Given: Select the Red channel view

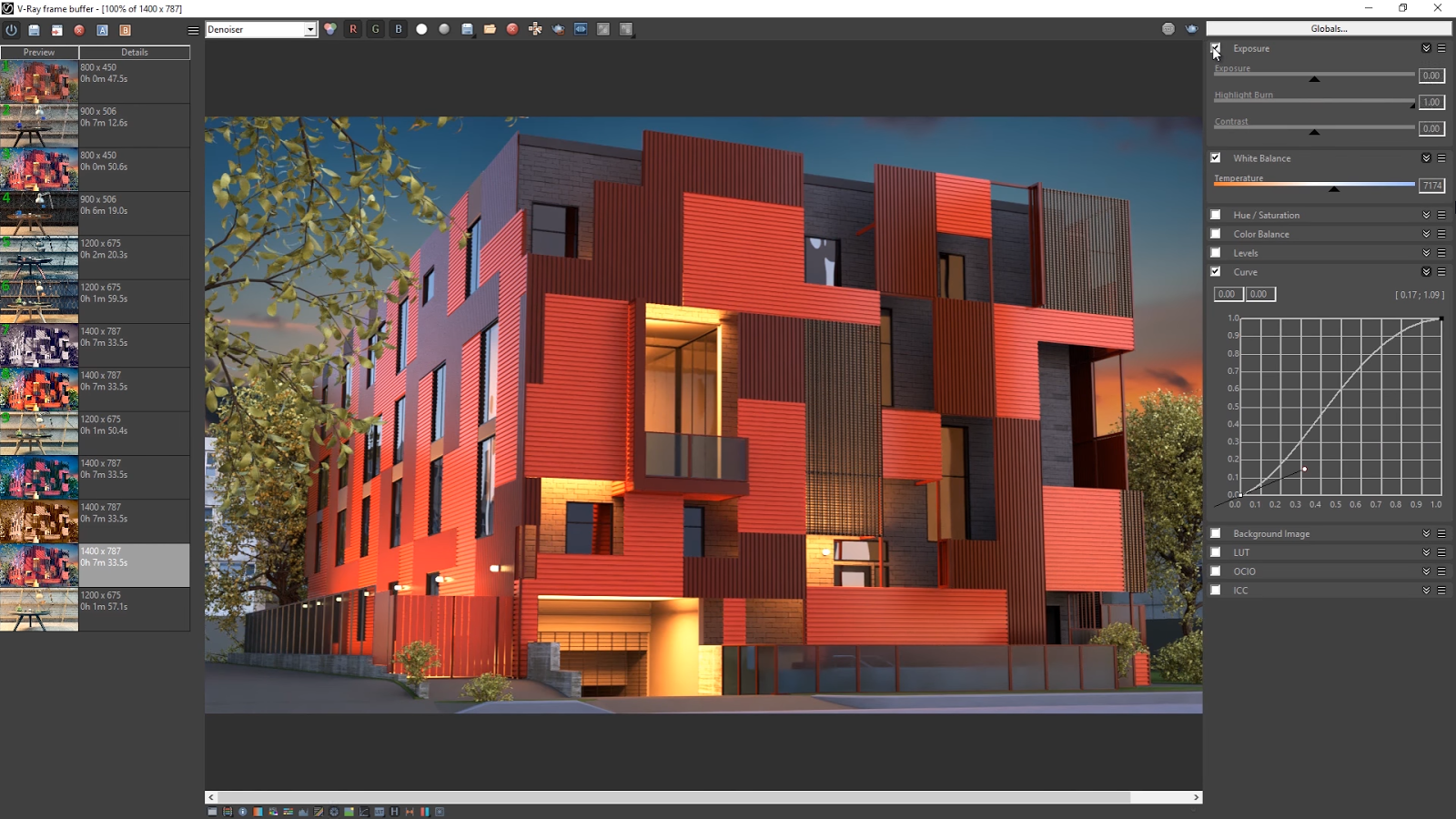Looking at the screenshot, I should point(351,28).
